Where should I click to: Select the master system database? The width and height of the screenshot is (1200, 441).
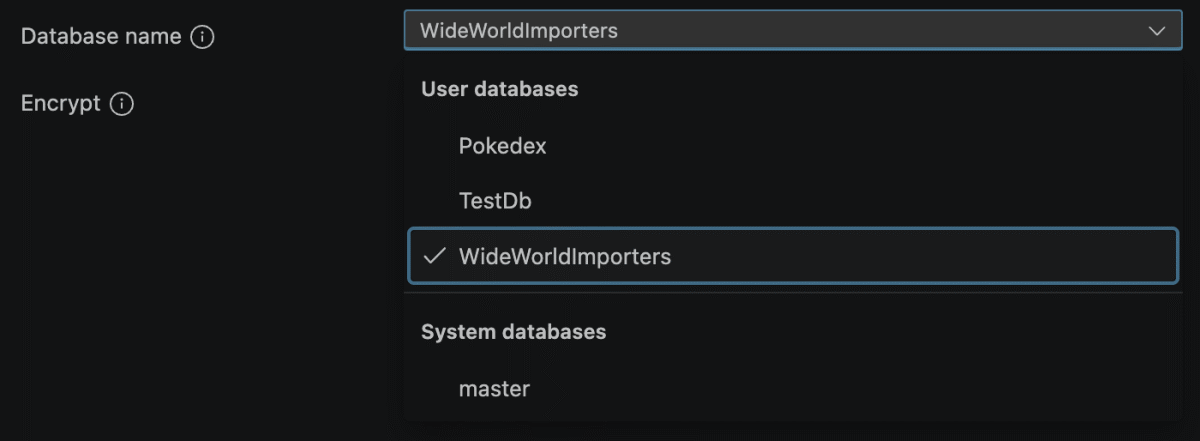792,388
